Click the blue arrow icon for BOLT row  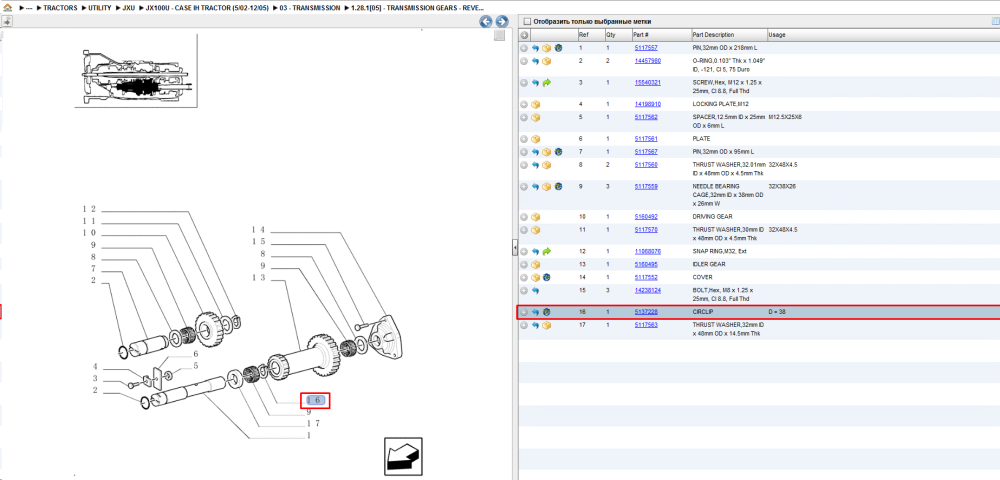(536, 291)
